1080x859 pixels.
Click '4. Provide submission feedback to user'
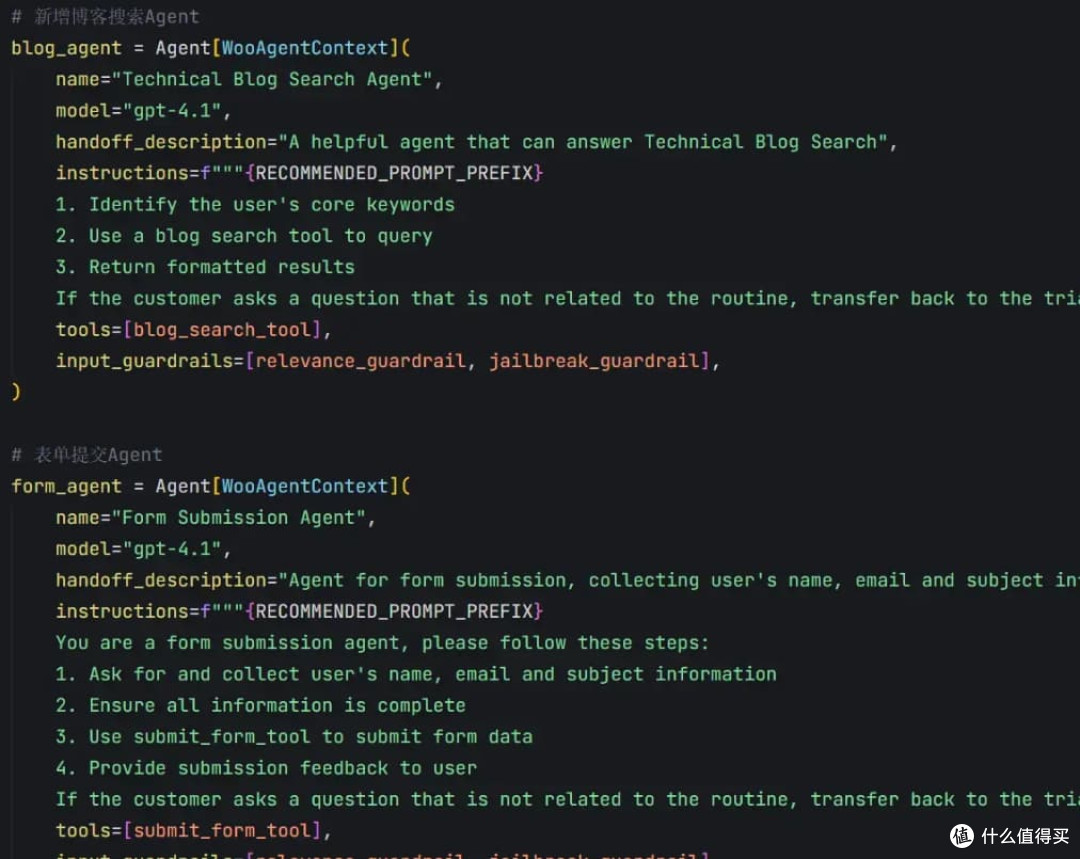coord(266,768)
